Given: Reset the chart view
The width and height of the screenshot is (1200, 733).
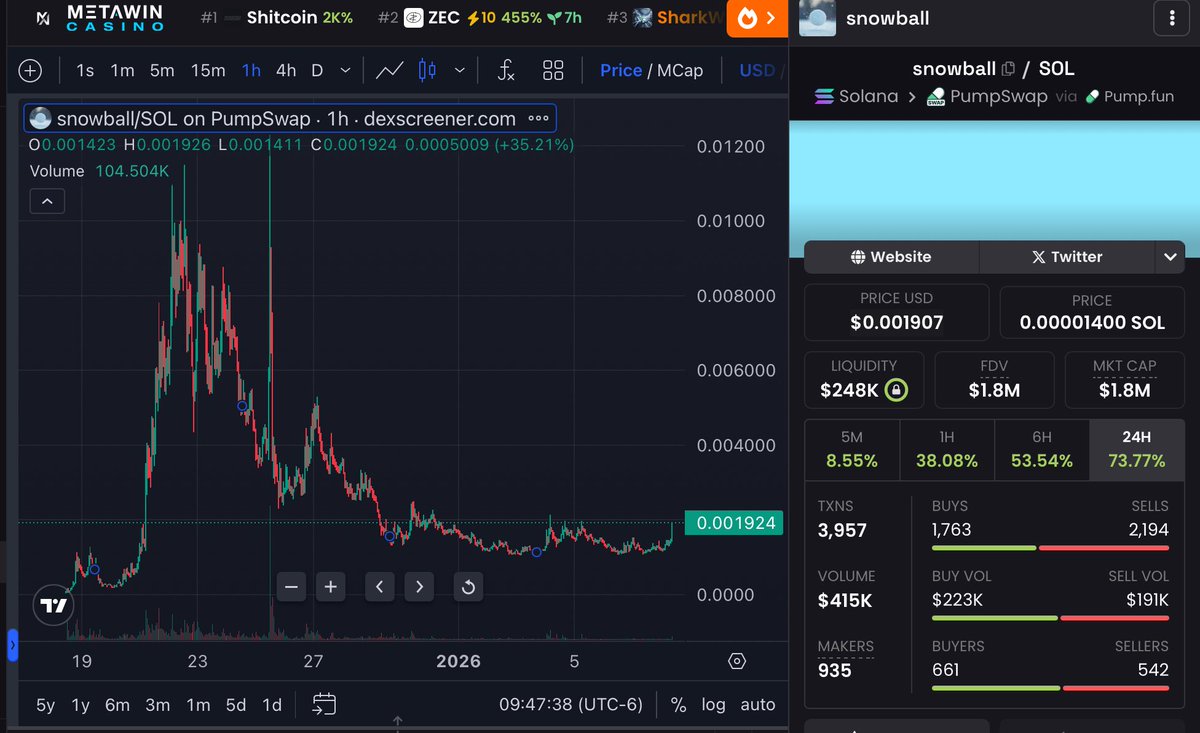Looking at the screenshot, I should [x=468, y=587].
